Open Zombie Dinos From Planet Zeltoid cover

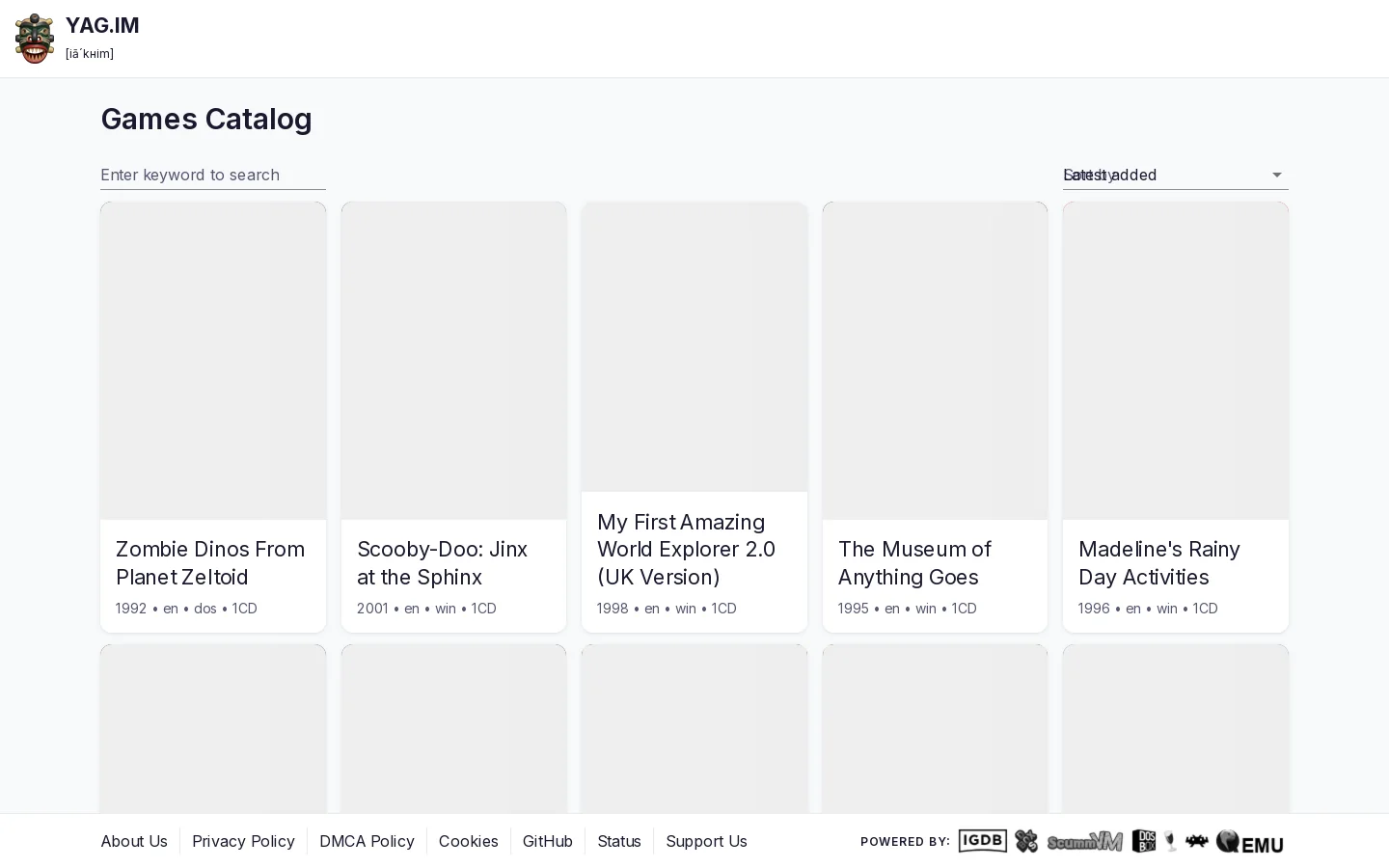213,361
